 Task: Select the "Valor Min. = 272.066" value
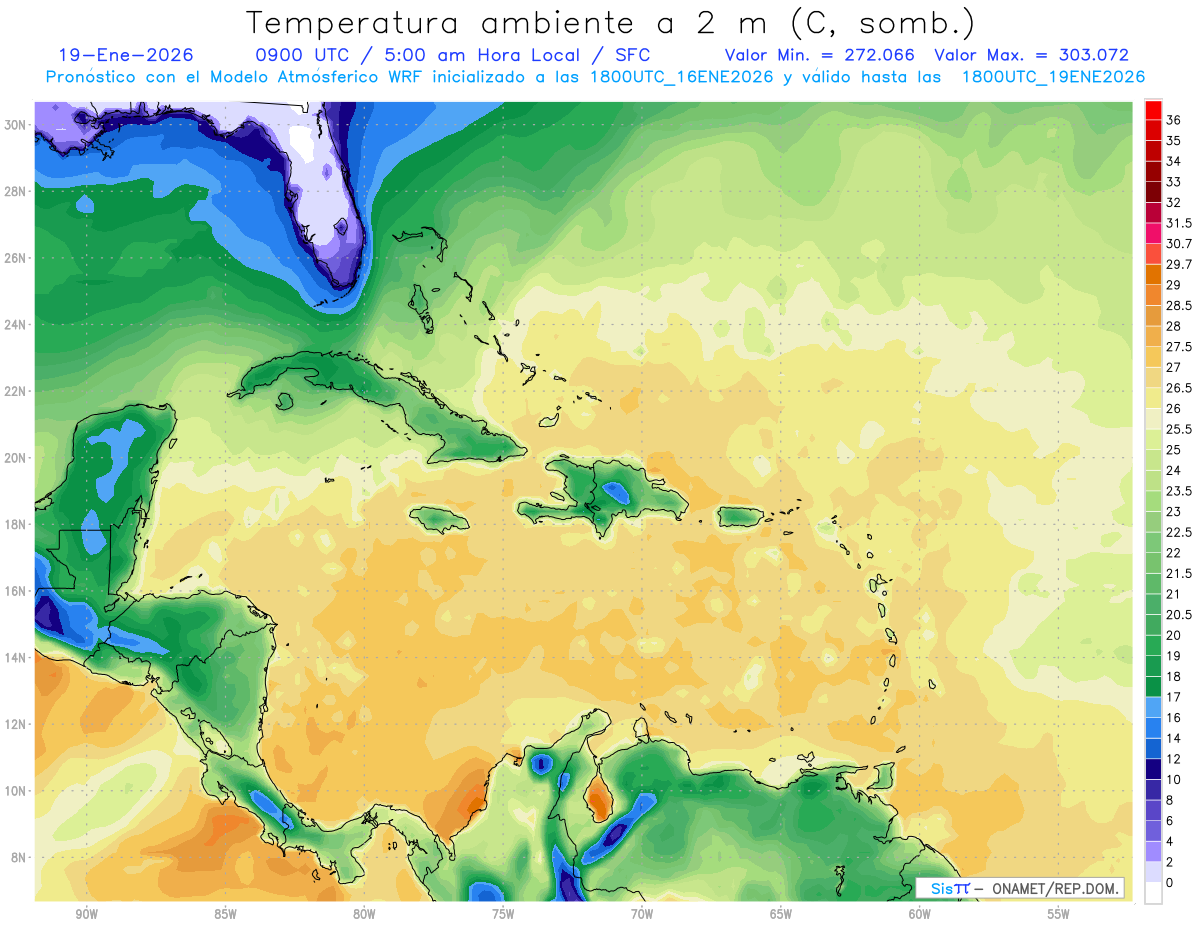pyautogui.click(x=820, y=55)
